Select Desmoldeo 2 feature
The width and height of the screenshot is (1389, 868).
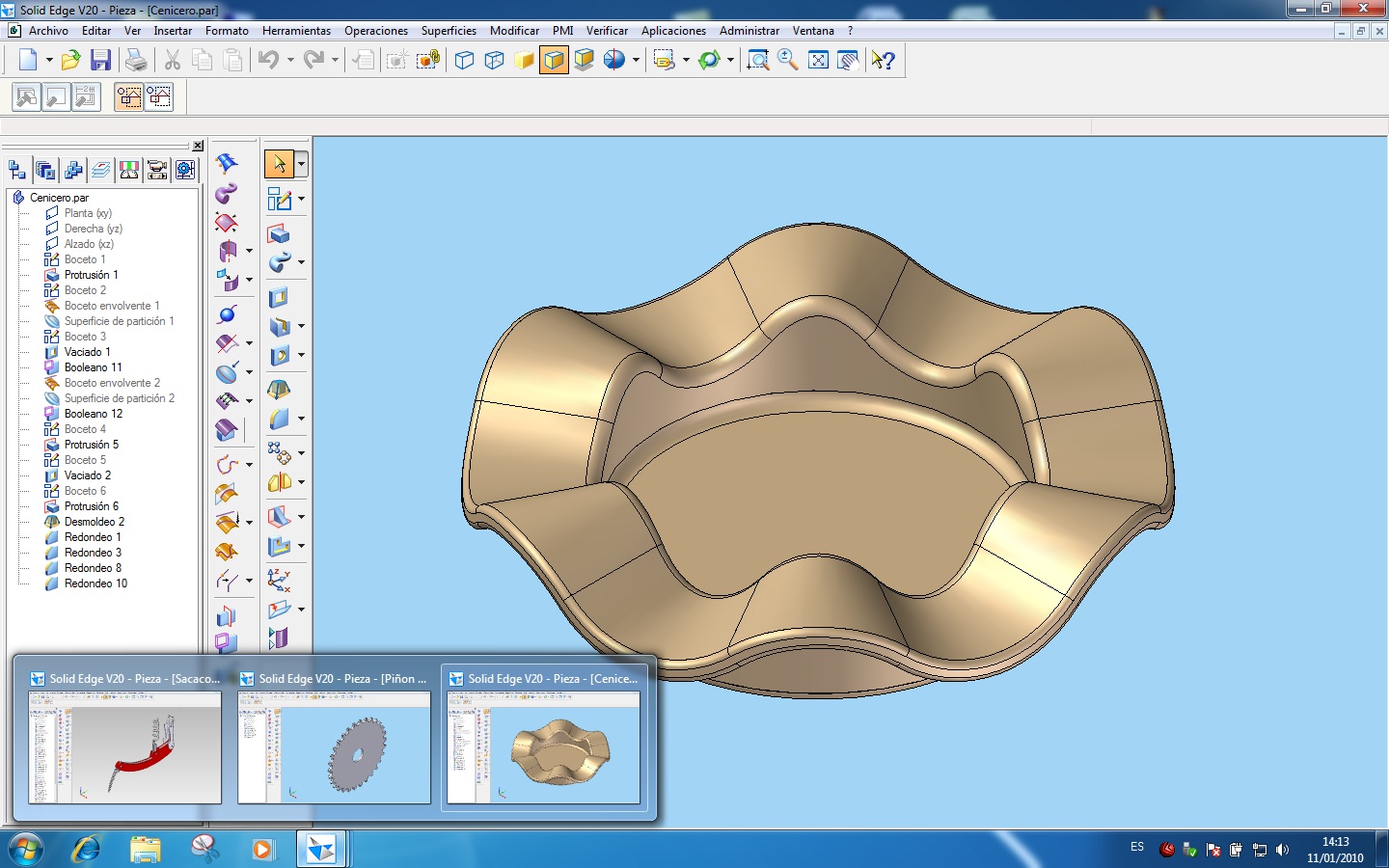(94, 522)
